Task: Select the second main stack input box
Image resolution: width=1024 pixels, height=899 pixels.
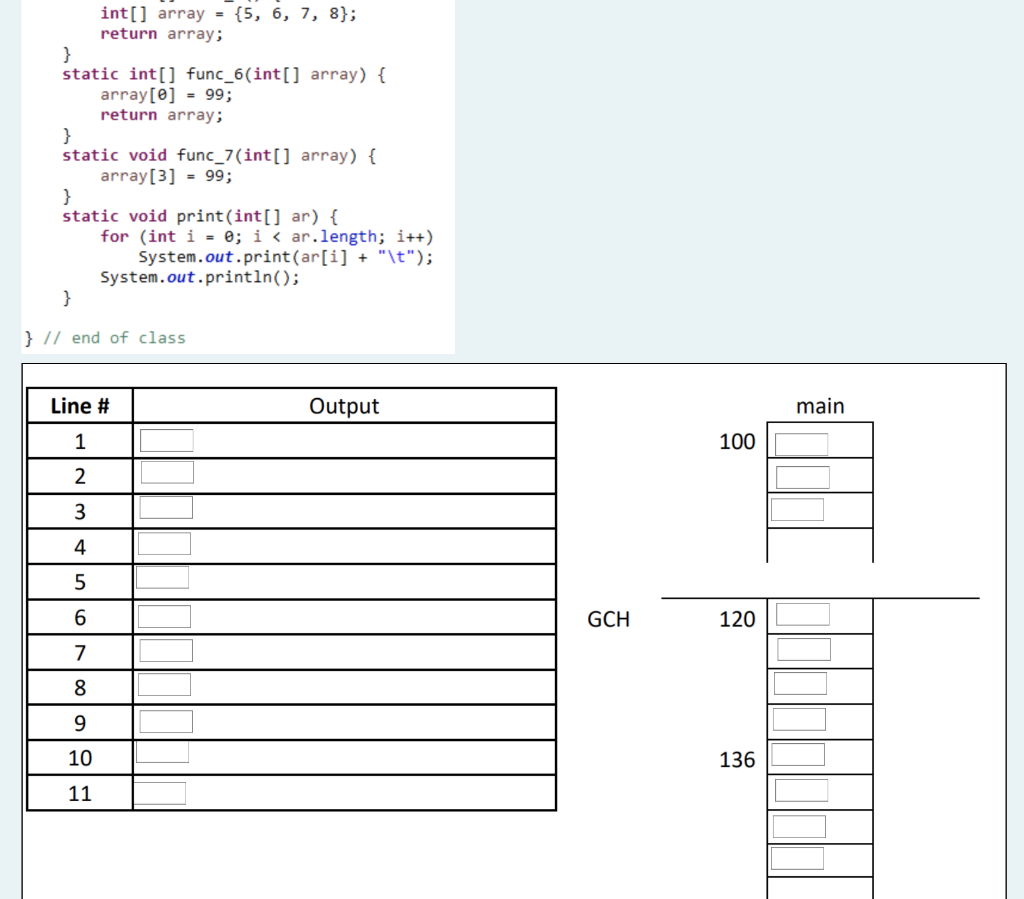Action: point(803,477)
